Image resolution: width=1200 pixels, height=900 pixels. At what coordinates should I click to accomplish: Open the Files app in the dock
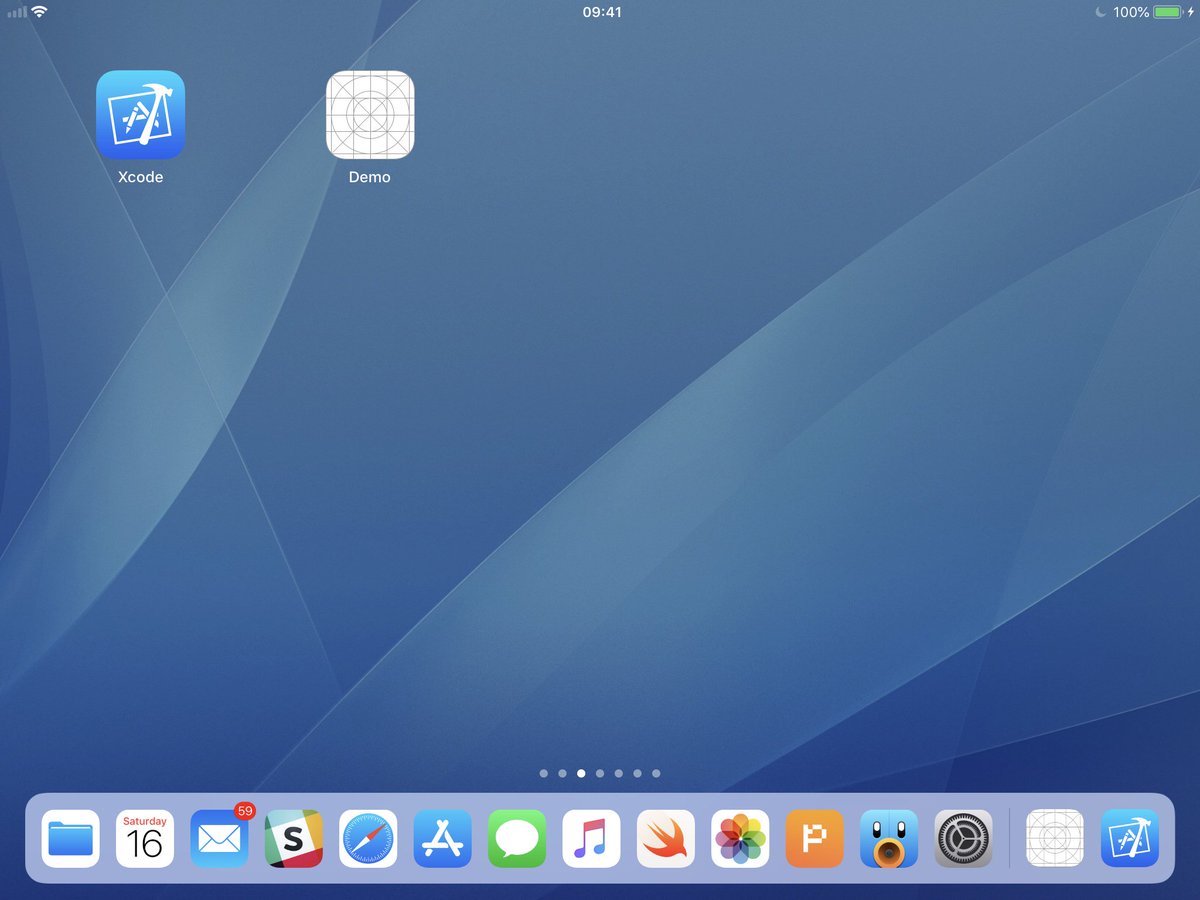pos(70,838)
